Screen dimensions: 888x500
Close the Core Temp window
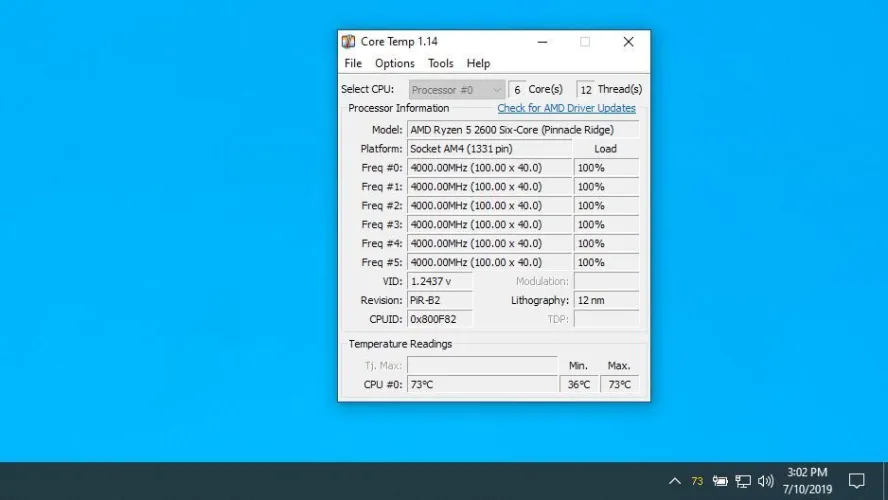(628, 42)
